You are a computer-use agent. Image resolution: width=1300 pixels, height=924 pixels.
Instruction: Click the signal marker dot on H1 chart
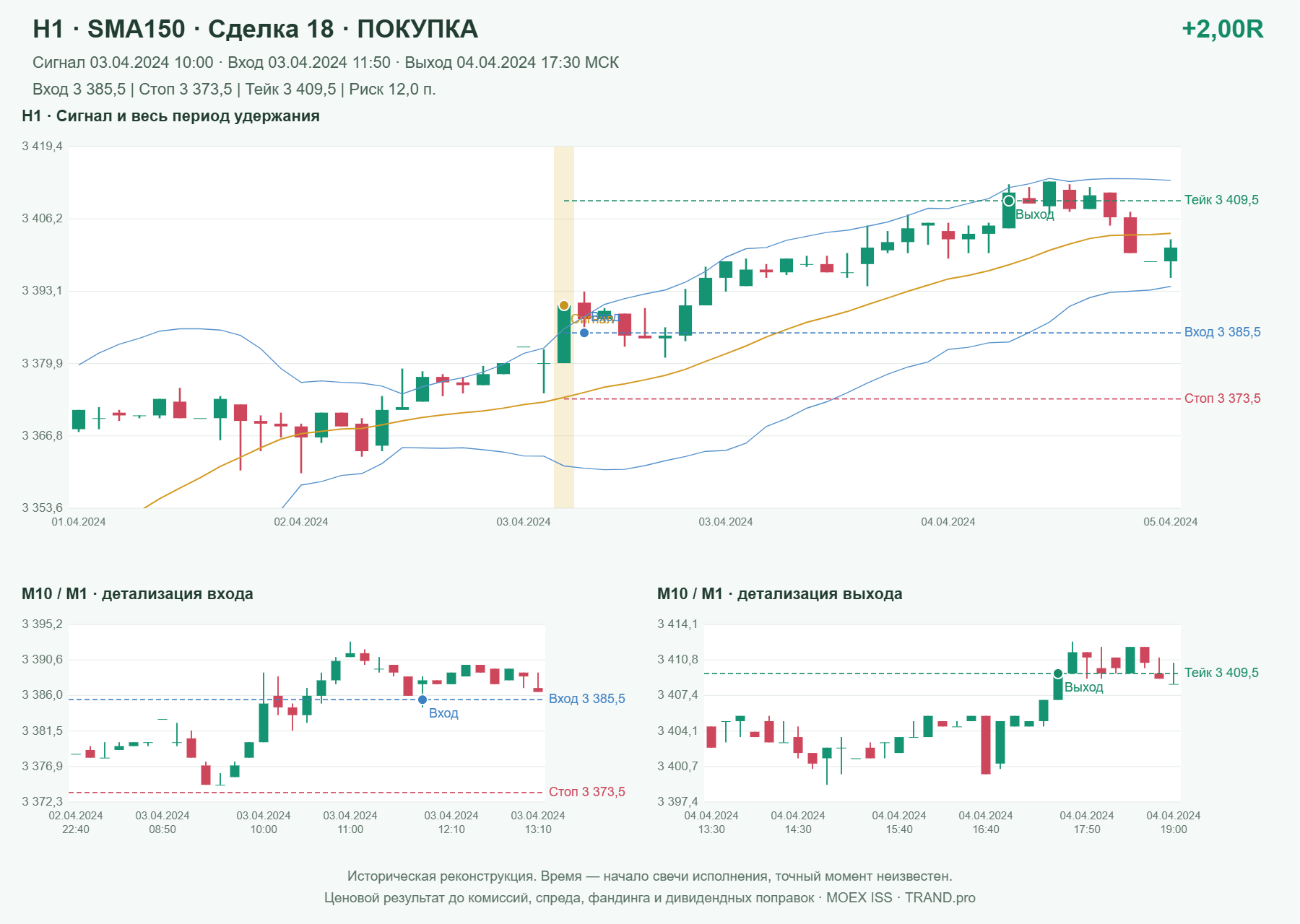pos(564,305)
